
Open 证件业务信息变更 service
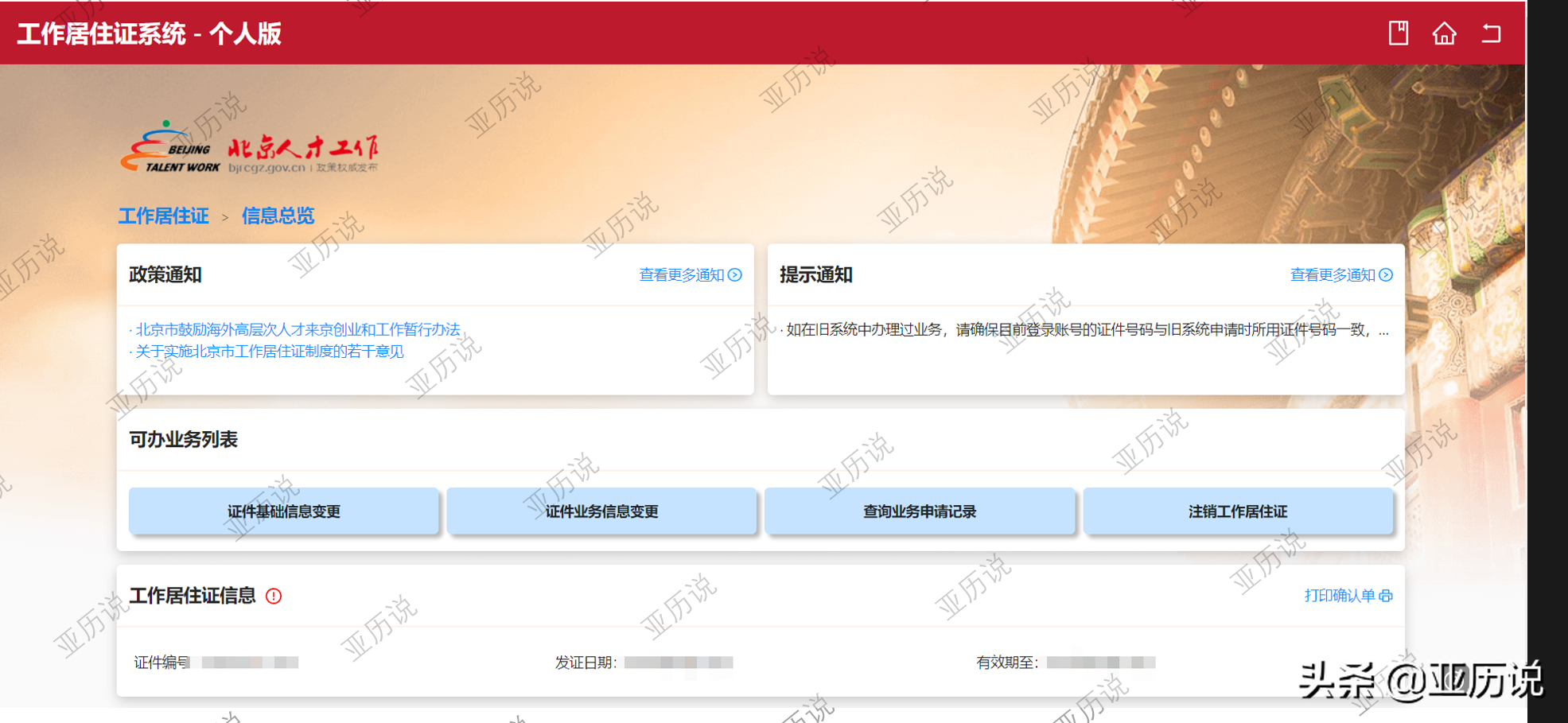[x=602, y=511]
